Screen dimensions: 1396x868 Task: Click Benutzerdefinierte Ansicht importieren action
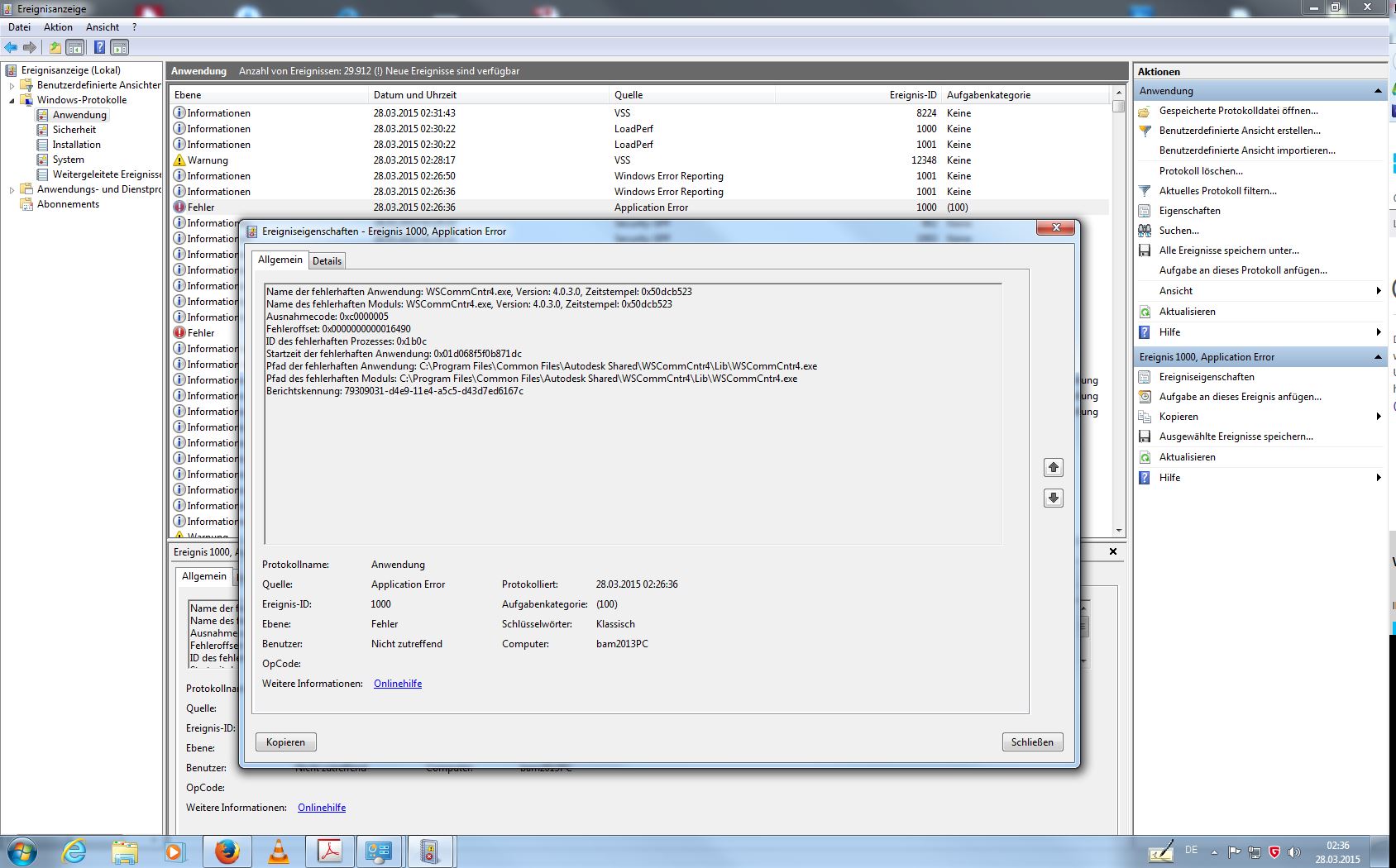[x=1247, y=150]
